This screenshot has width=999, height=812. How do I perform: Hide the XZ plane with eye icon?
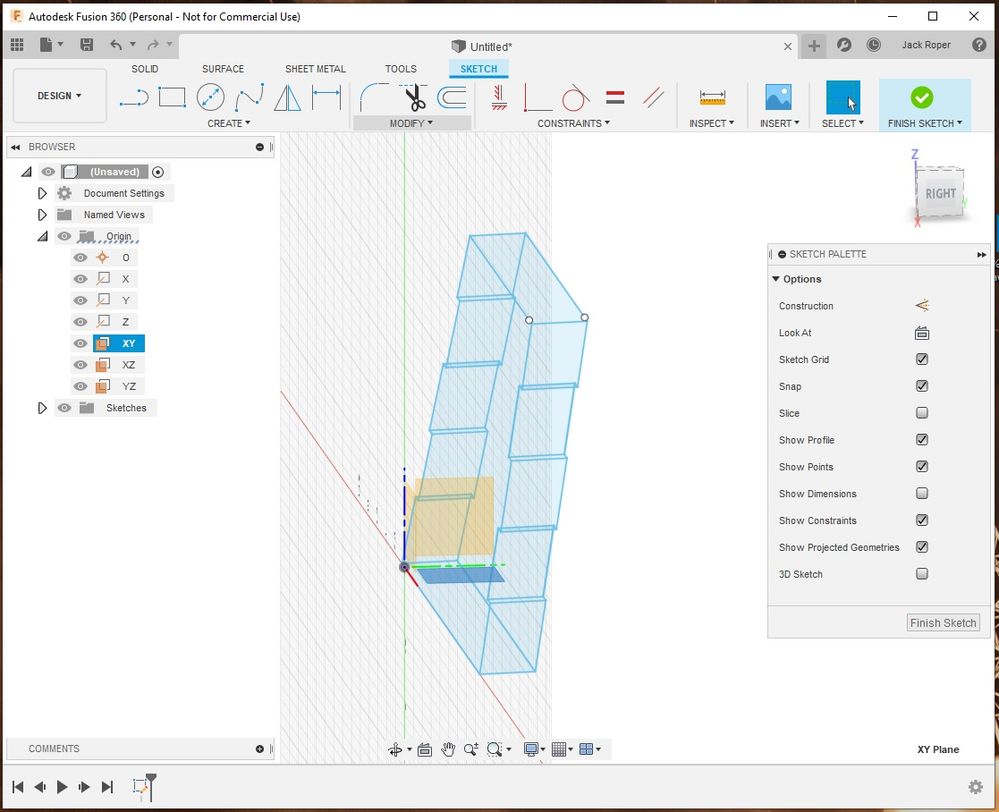click(80, 365)
